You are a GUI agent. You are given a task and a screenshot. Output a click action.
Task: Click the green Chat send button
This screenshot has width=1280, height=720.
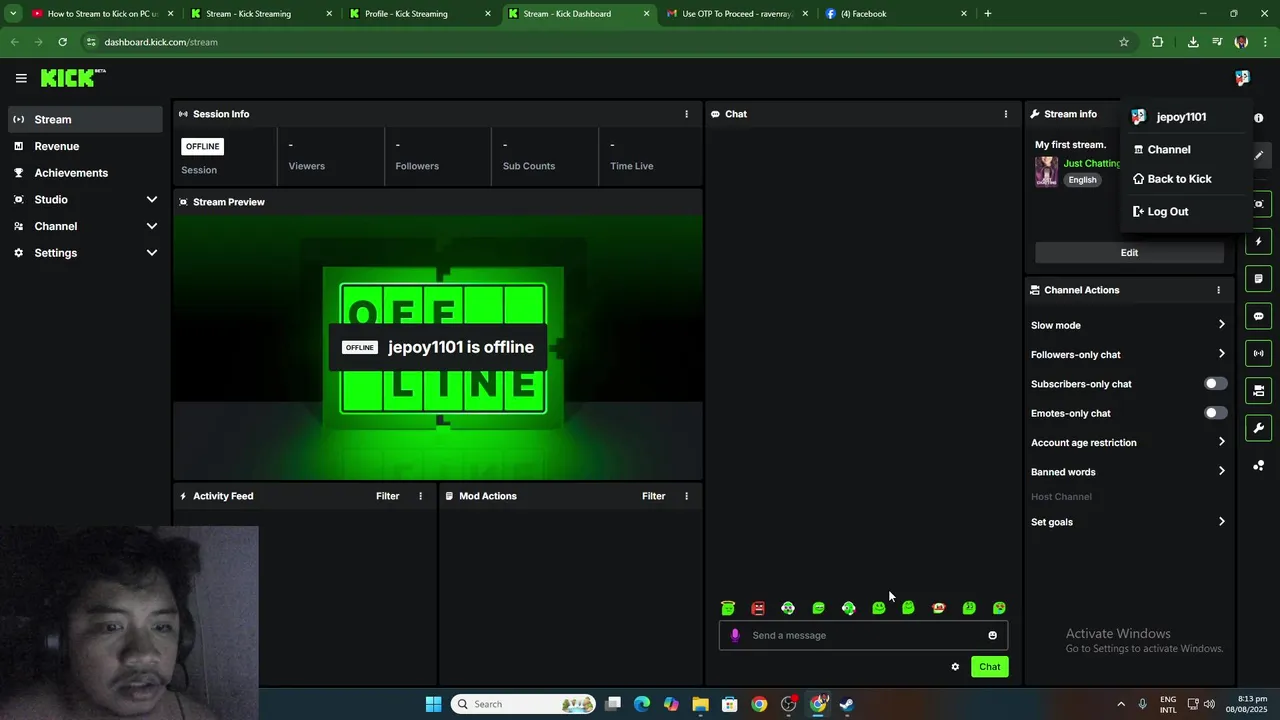click(x=989, y=667)
